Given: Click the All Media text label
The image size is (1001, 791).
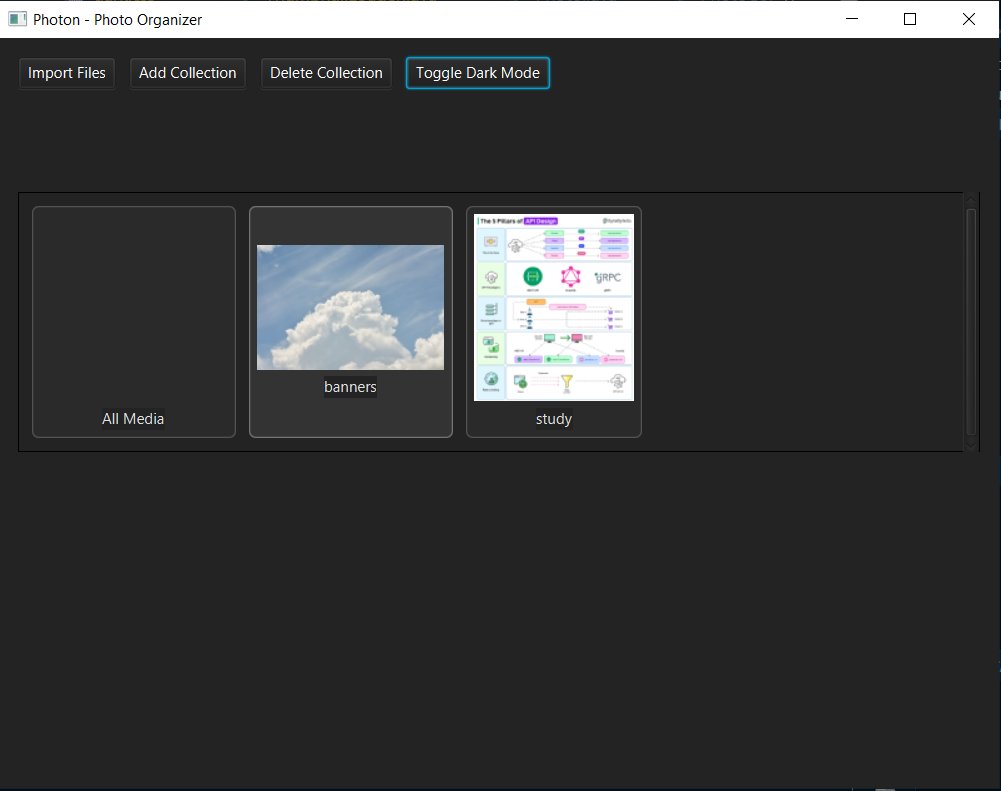Looking at the screenshot, I should coord(133,419).
